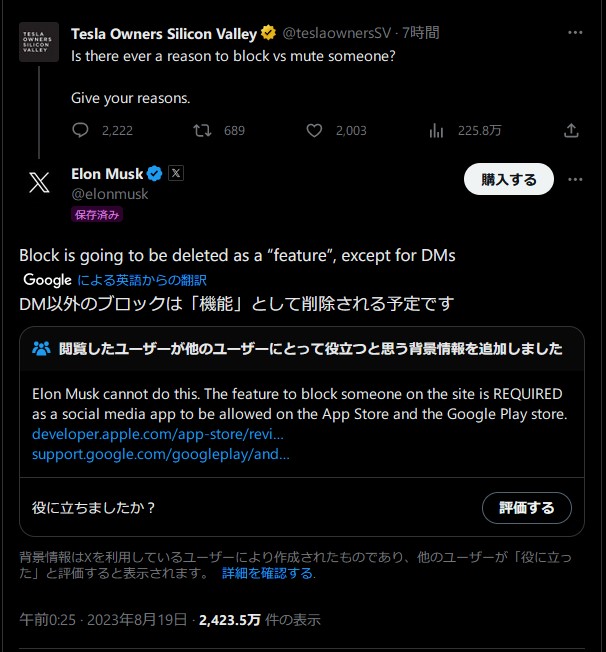This screenshot has width=606, height=652.
Task: Click the retweet icon with 689 count
Action: point(202,130)
